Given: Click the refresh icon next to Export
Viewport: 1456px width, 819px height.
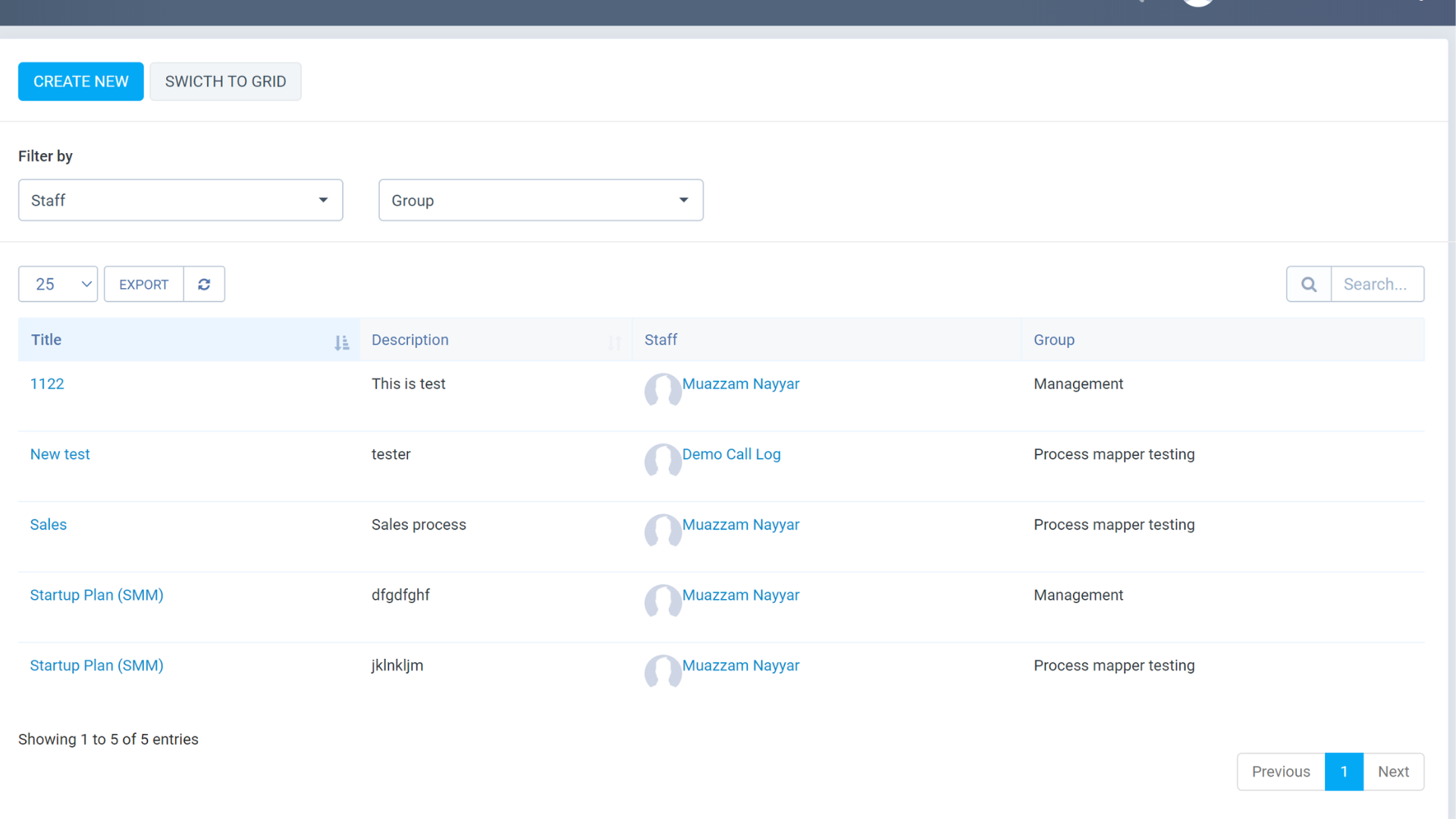Looking at the screenshot, I should (x=203, y=284).
